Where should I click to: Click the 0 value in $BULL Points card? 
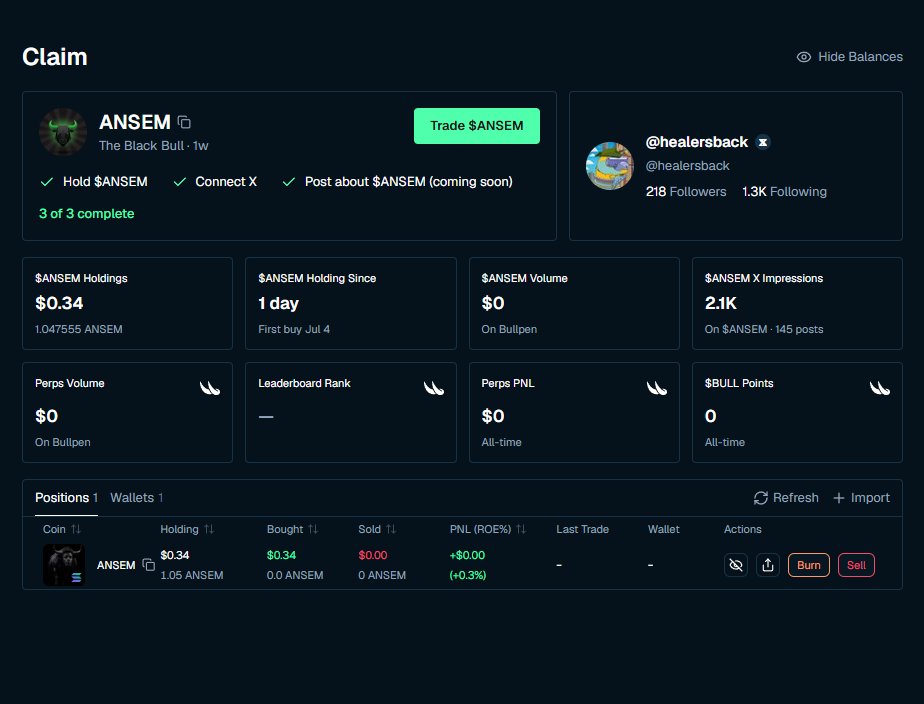[x=711, y=417]
